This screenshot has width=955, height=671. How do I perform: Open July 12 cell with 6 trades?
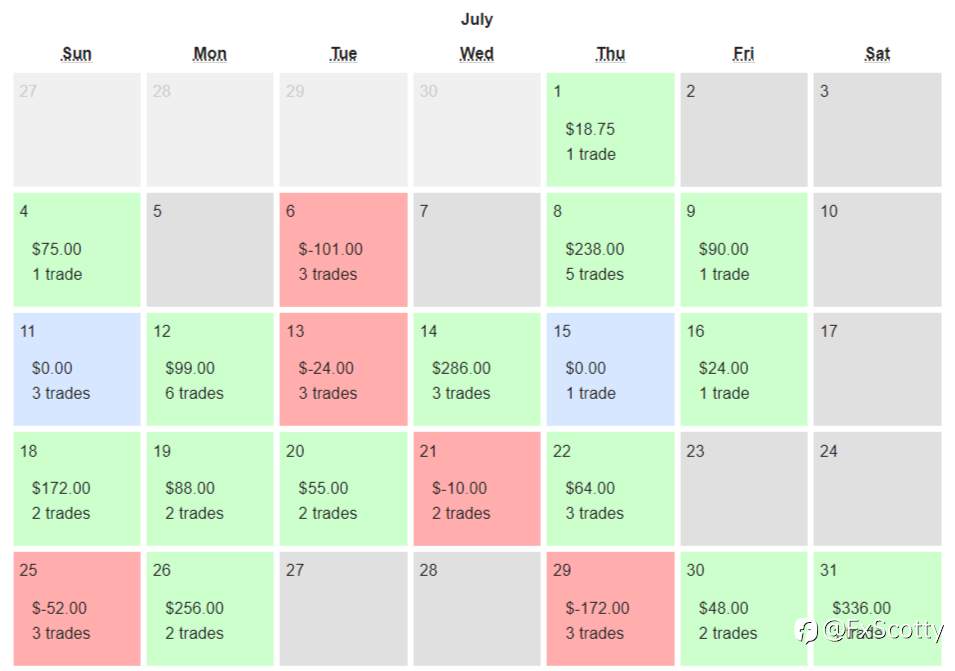pos(210,369)
